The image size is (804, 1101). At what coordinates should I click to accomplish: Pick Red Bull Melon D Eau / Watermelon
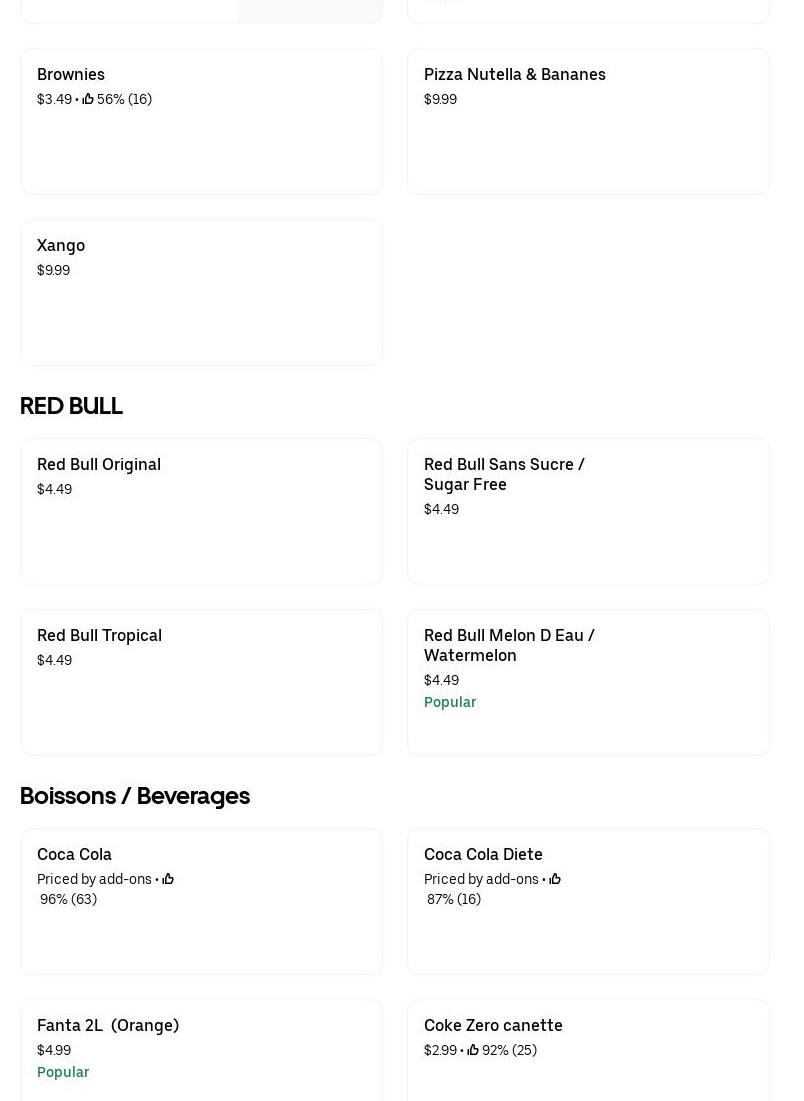509,645
